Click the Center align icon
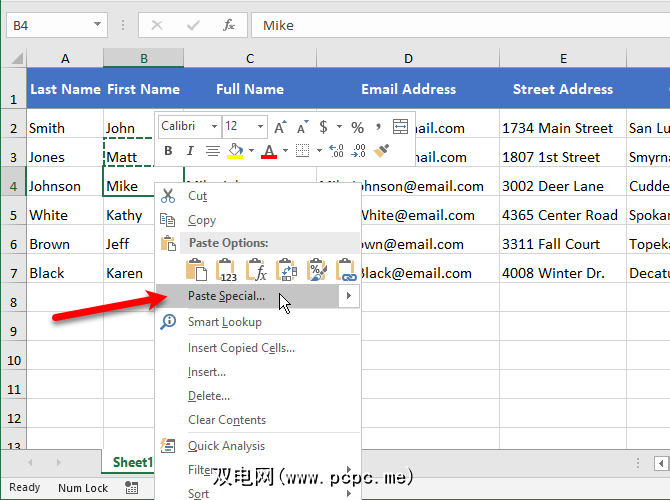The height and width of the screenshot is (500, 670). point(212,150)
